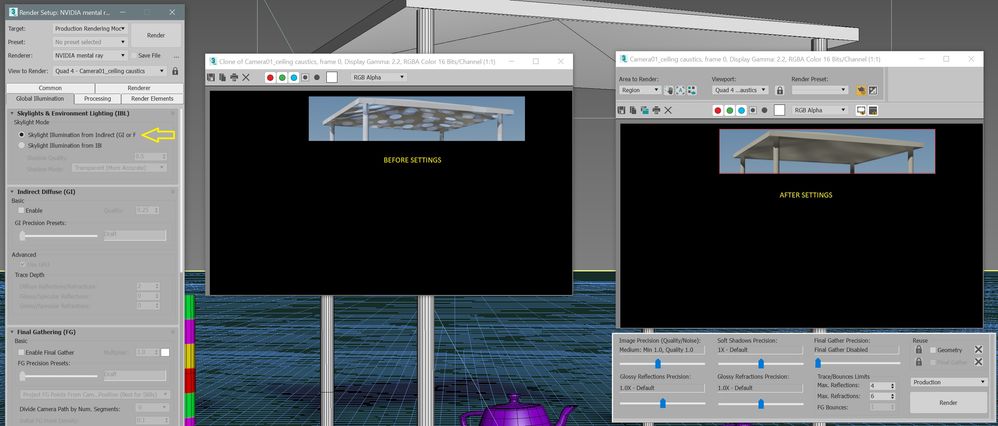Enable Indirect Diffuse GI checkbox
Viewport: 998px width, 426px height.
click(21, 210)
